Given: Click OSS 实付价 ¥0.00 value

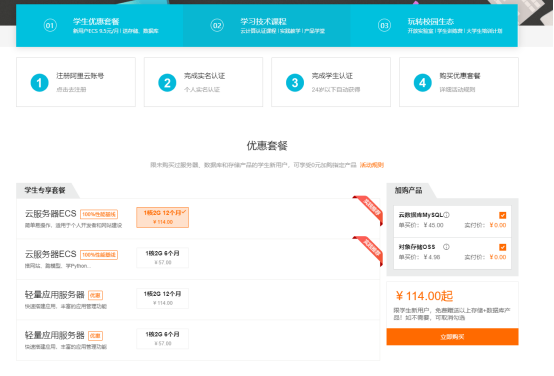Looking at the screenshot, I should pyautogui.click(x=498, y=257).
